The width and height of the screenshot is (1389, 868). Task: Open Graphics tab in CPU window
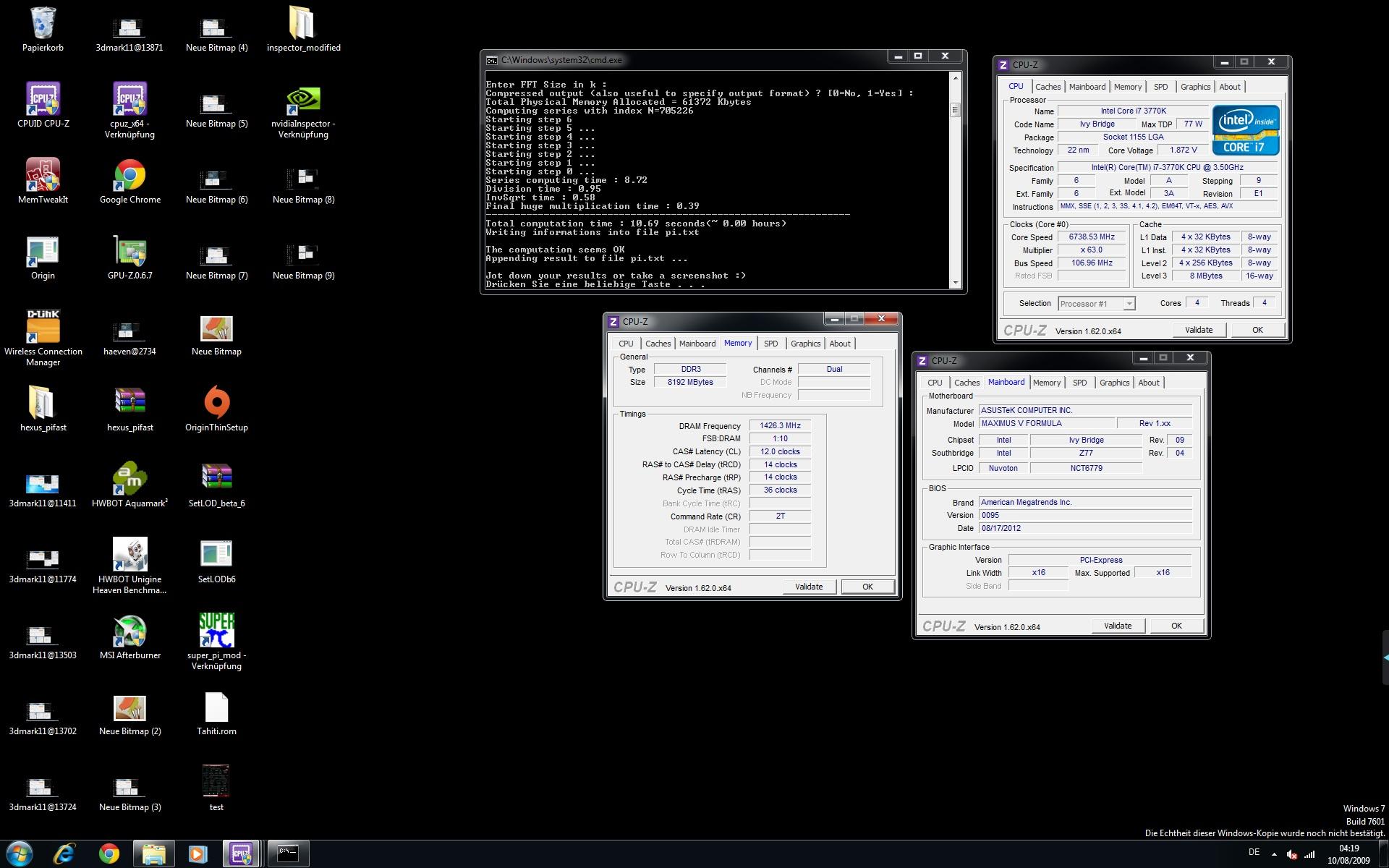click(1195, 87)
